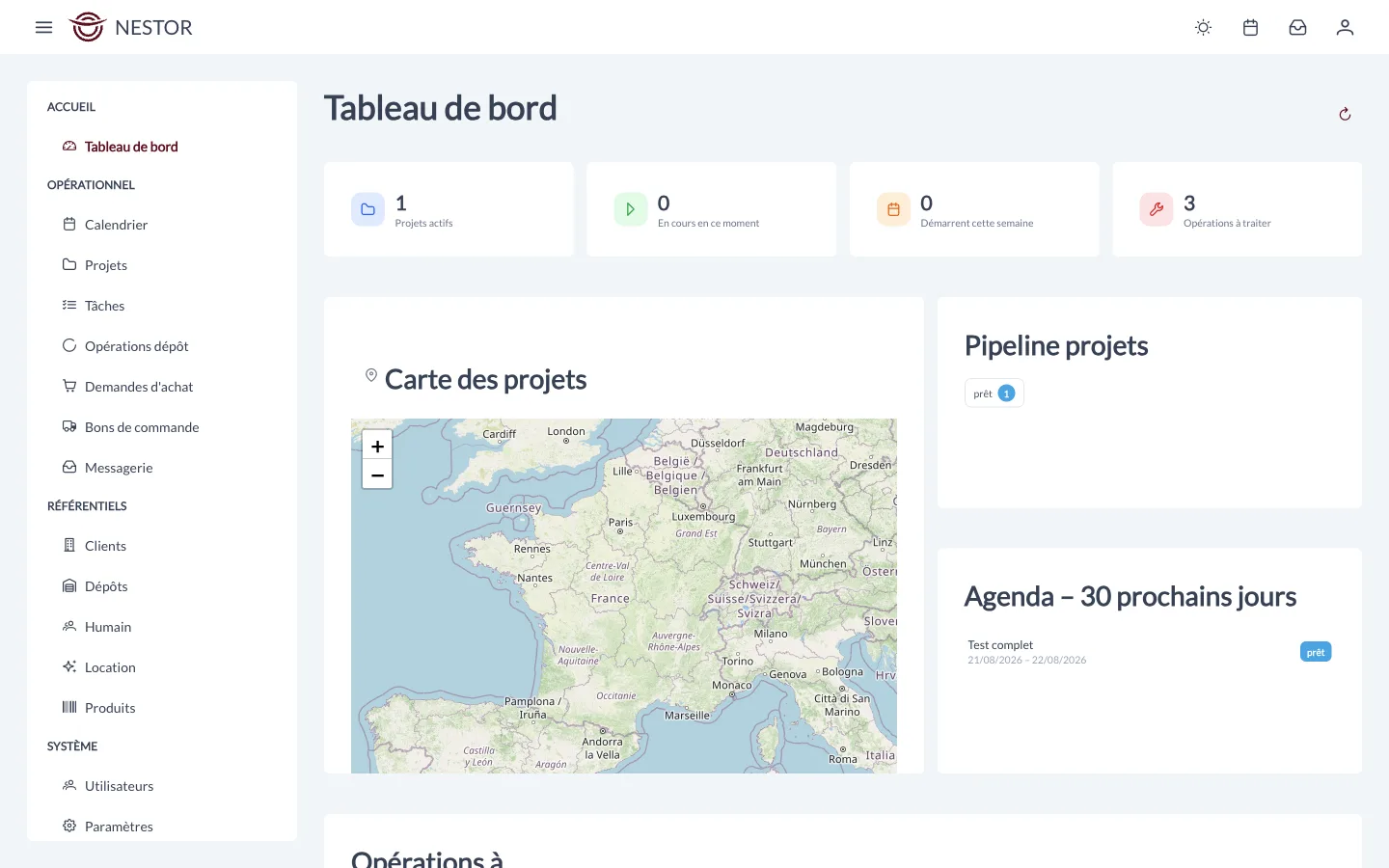Screen dimensions: 1389x868
Task: Open the Clients page
Action: (105, 546)
